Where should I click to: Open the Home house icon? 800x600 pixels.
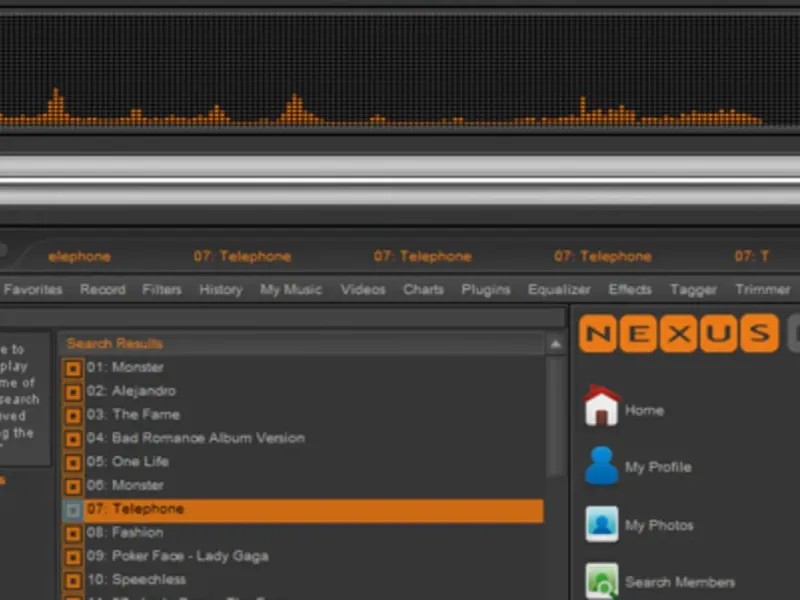click(x=602, y=406)
